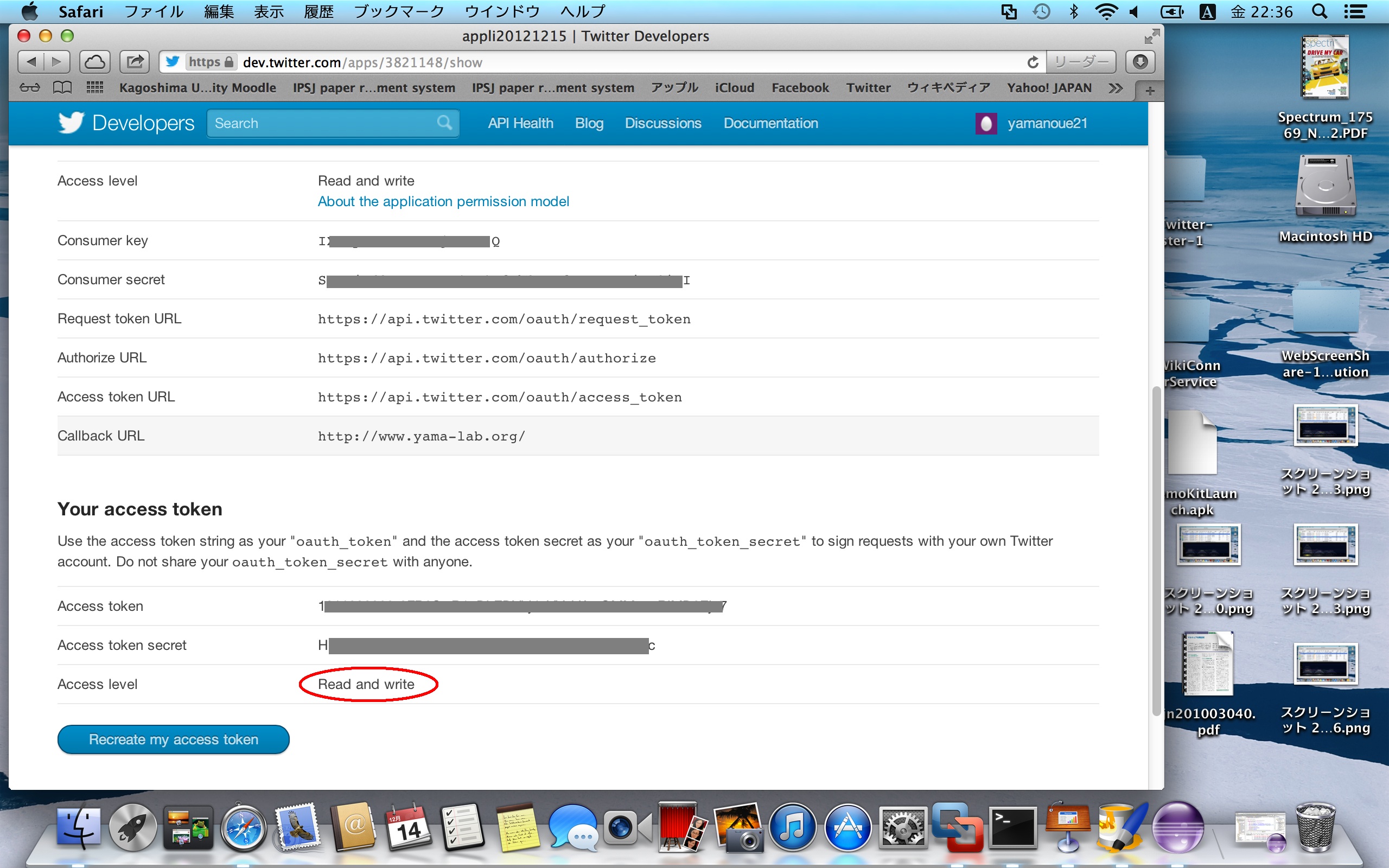Click the search magnifier in Developers bar

444,122
